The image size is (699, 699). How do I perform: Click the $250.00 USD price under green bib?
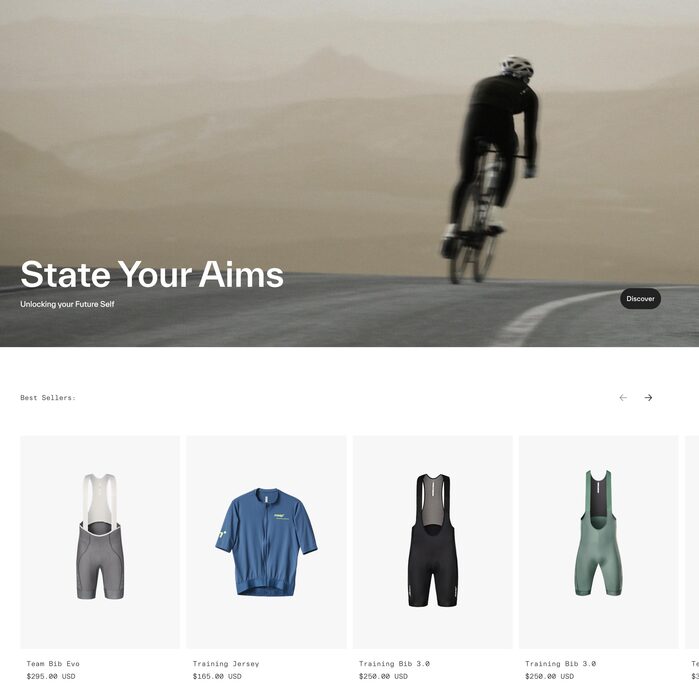(550, 676)
